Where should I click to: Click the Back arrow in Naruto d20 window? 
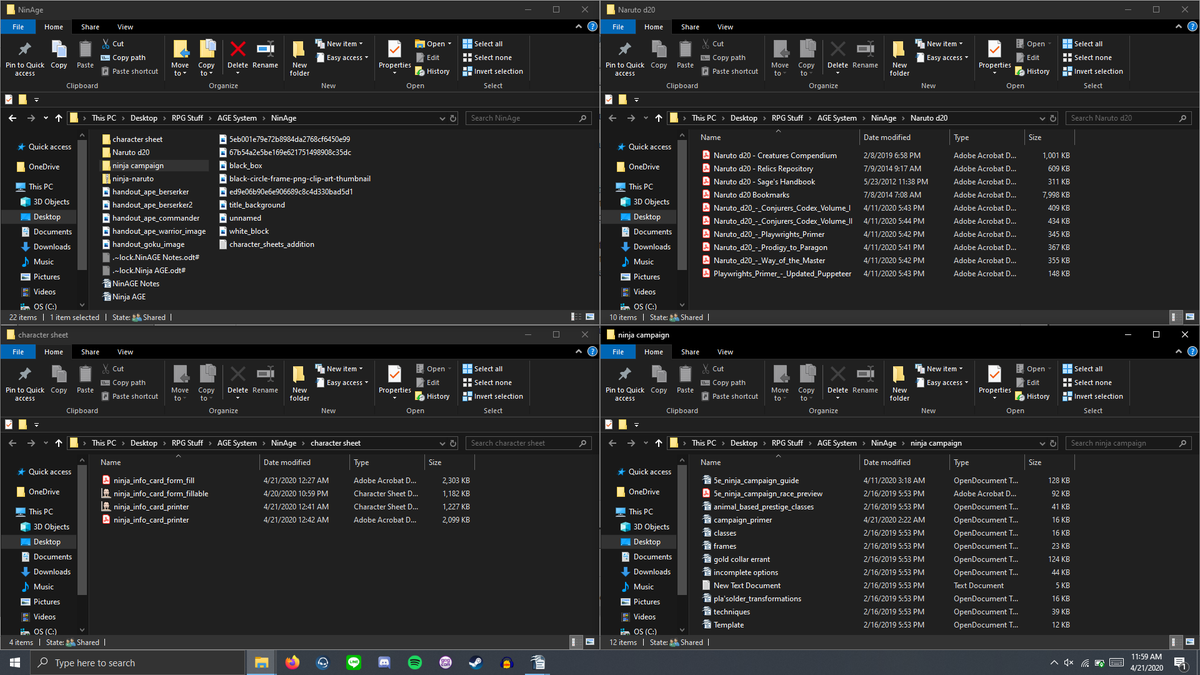612,118
